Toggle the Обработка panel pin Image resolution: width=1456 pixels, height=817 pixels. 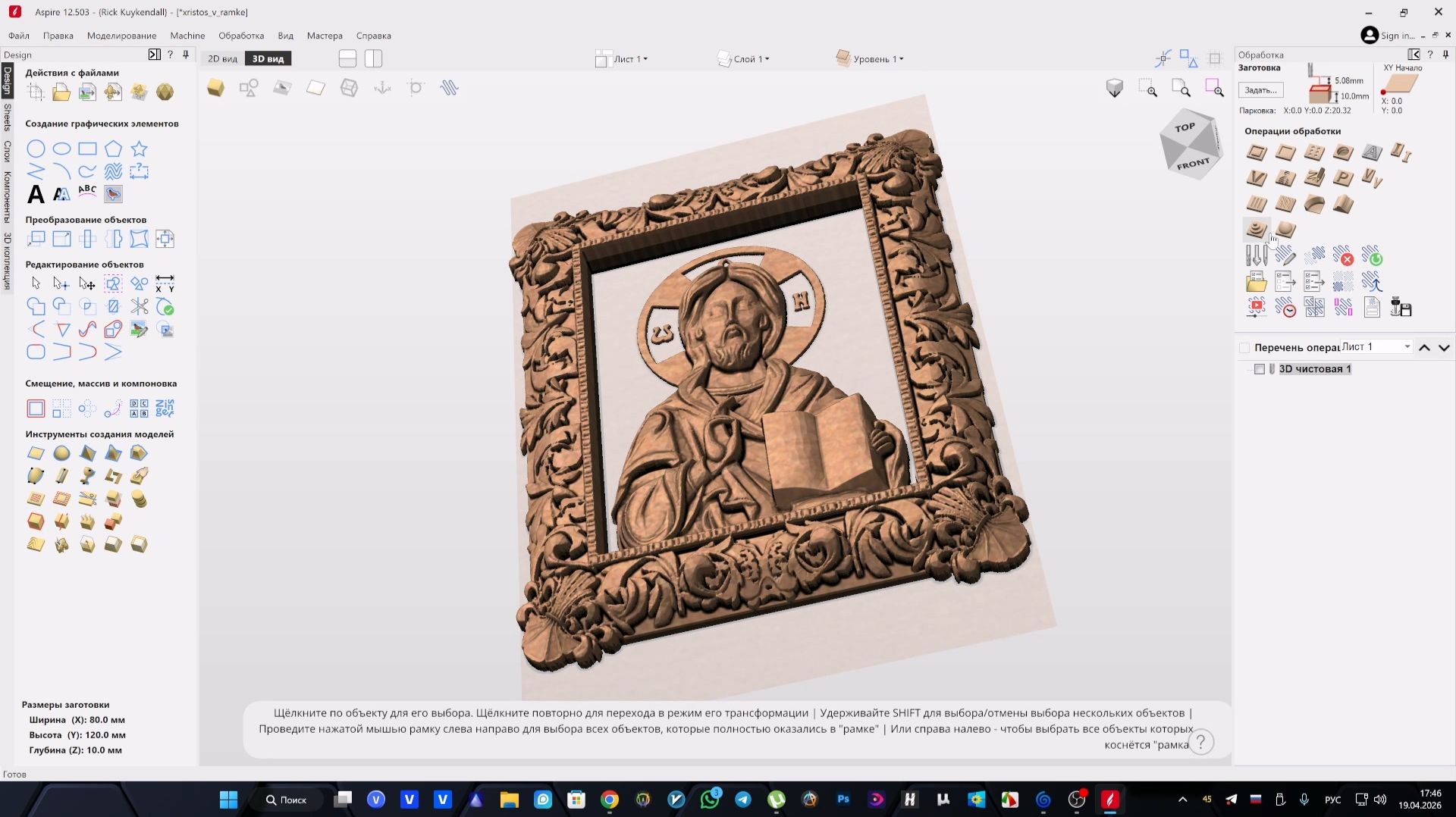(1445, 55)
